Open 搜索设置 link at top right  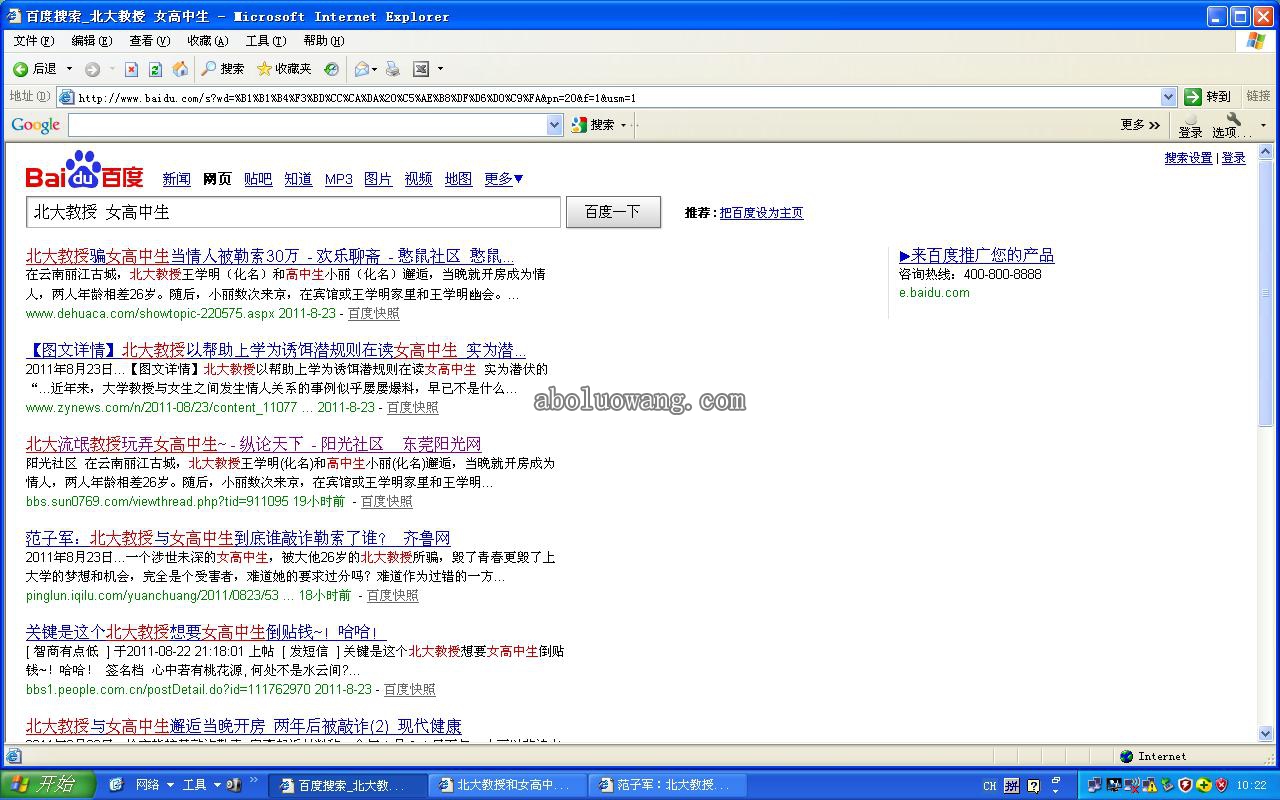click(1188, 158)
